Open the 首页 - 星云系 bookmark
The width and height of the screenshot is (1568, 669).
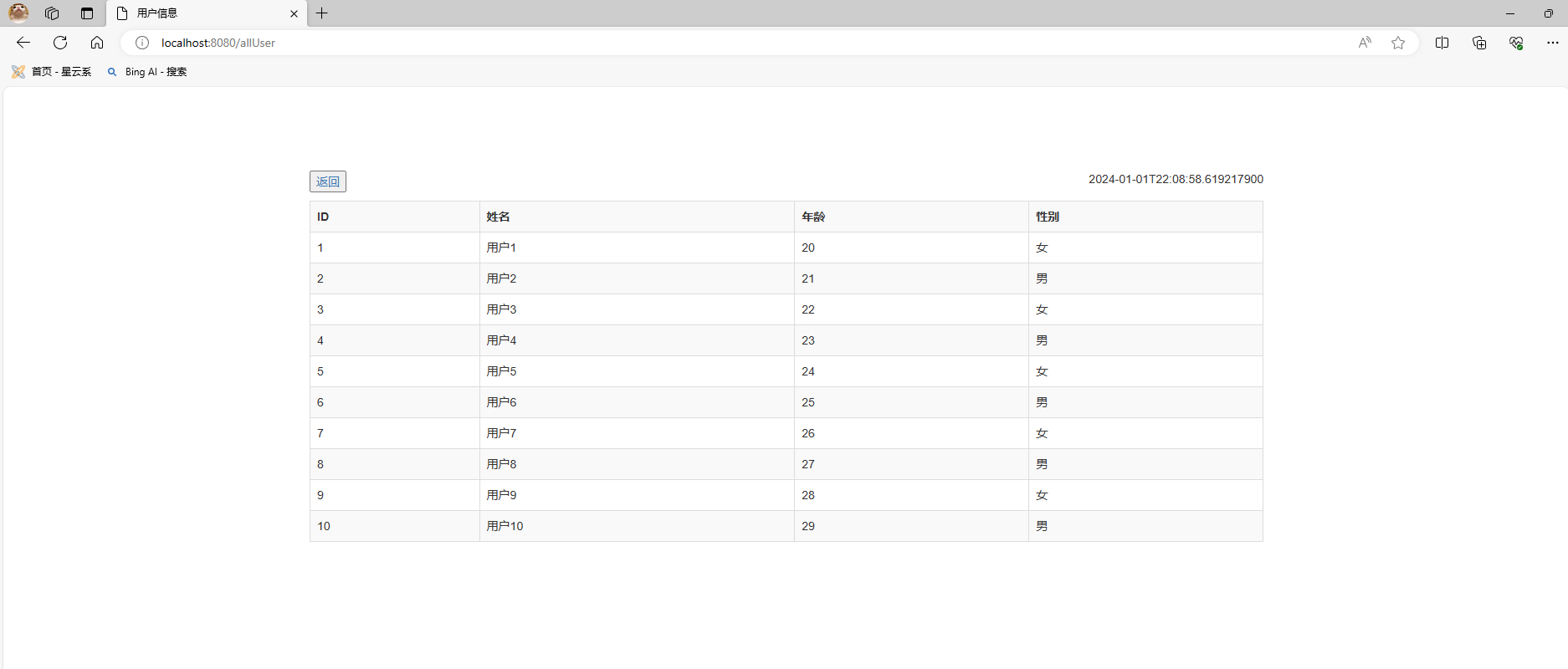pos(52,72)
